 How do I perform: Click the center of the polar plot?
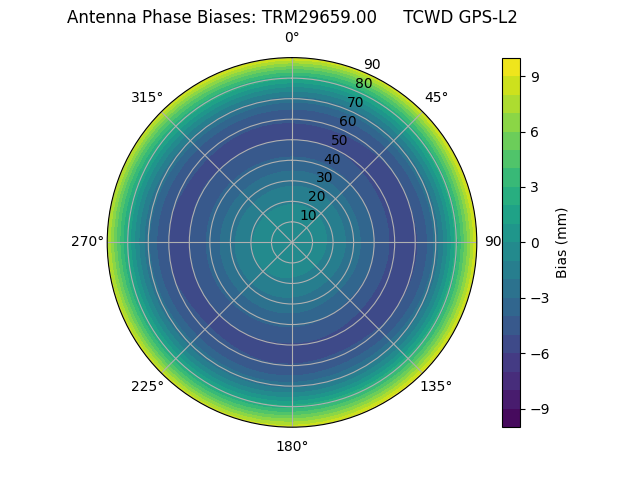[292, 242]
